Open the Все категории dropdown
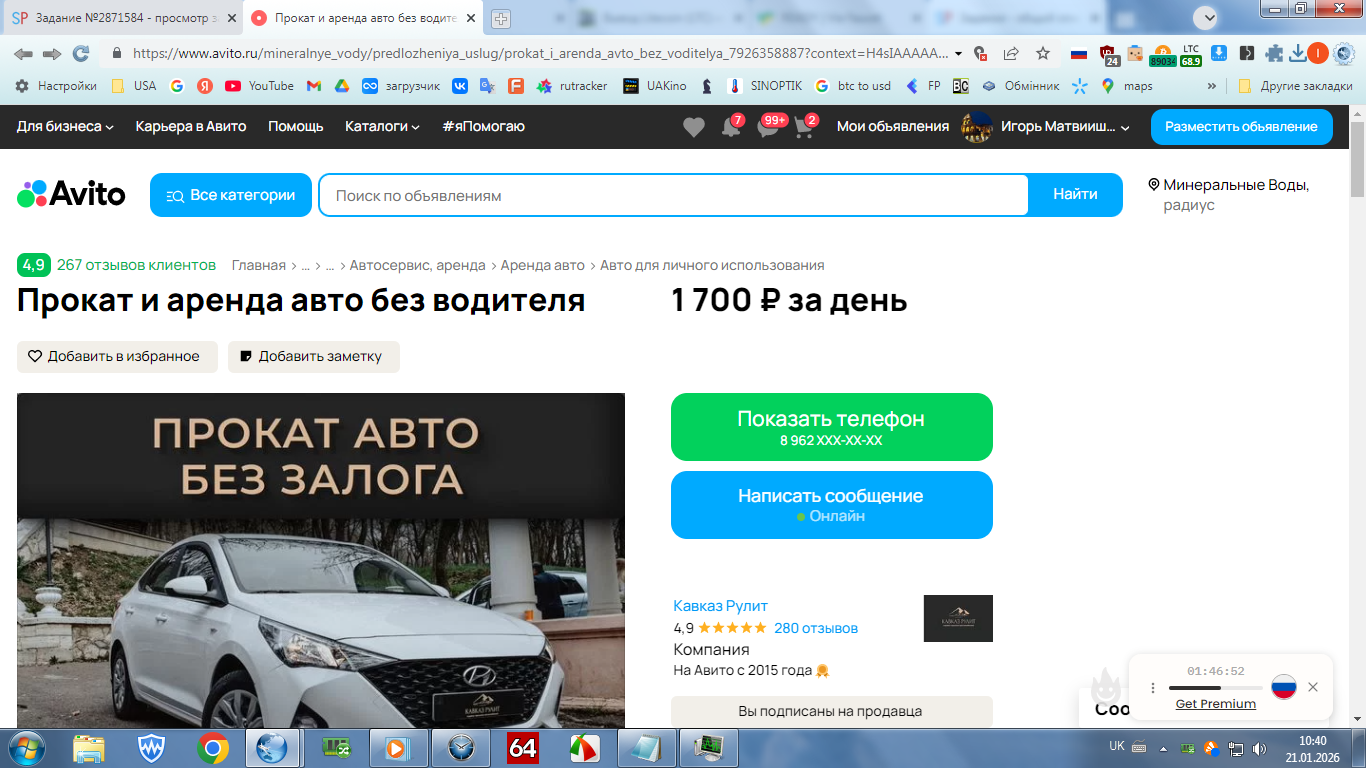The image size is (1366, 768). (231, 195)
